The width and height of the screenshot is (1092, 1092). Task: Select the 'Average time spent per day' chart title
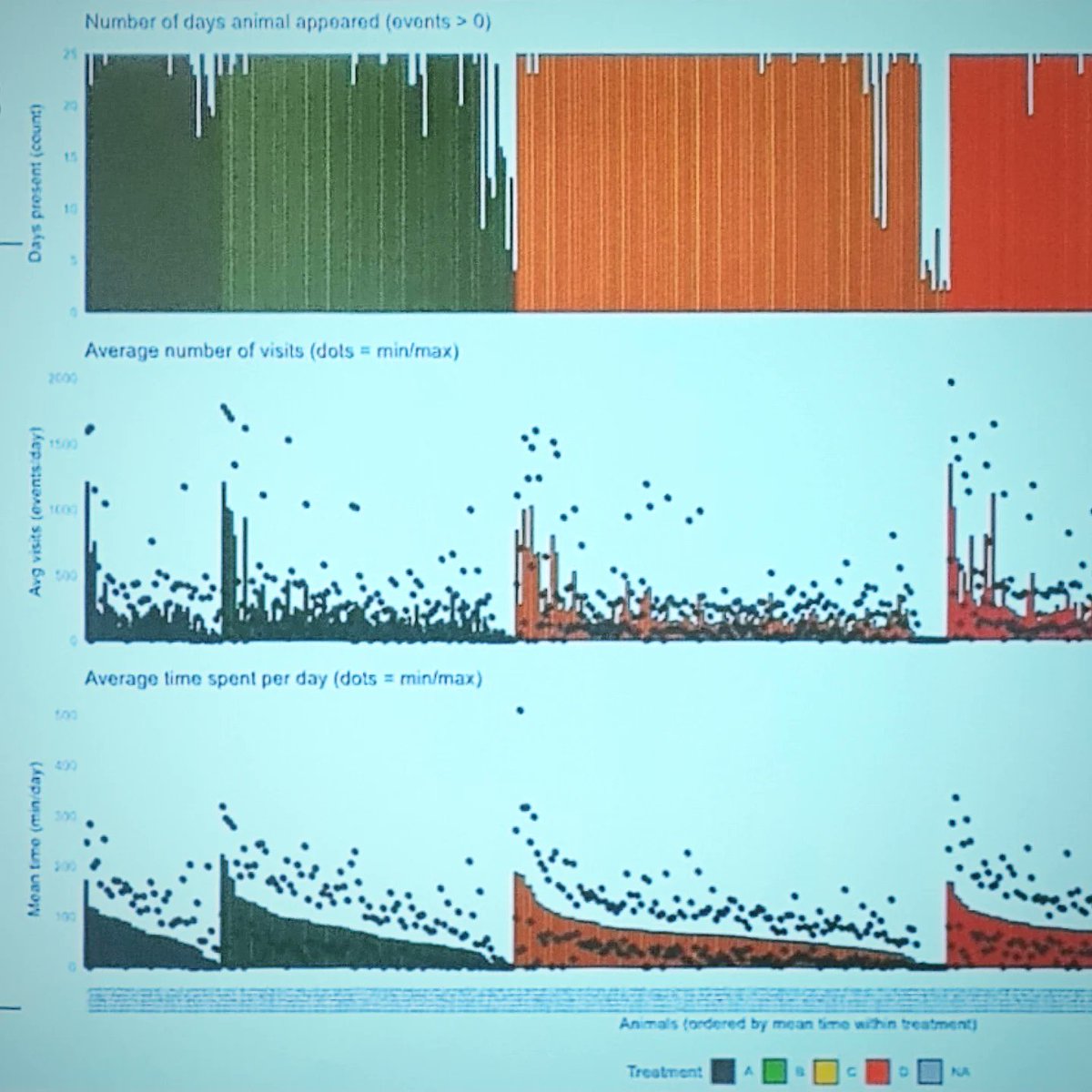pos(283,679)
